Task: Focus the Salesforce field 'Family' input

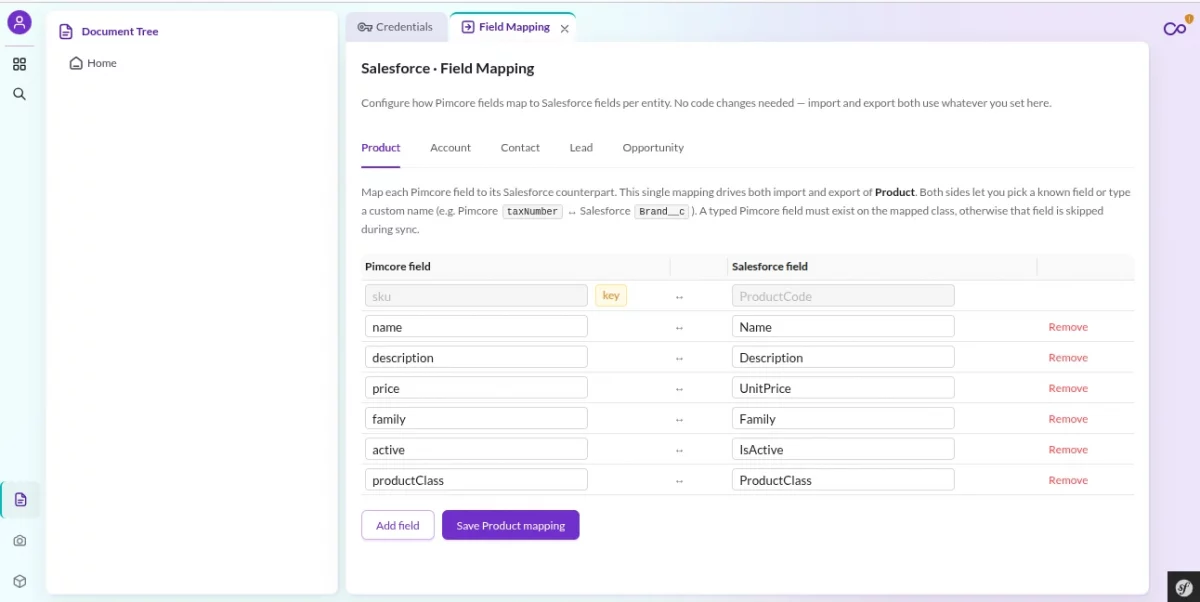Action: tap(843, 419)
